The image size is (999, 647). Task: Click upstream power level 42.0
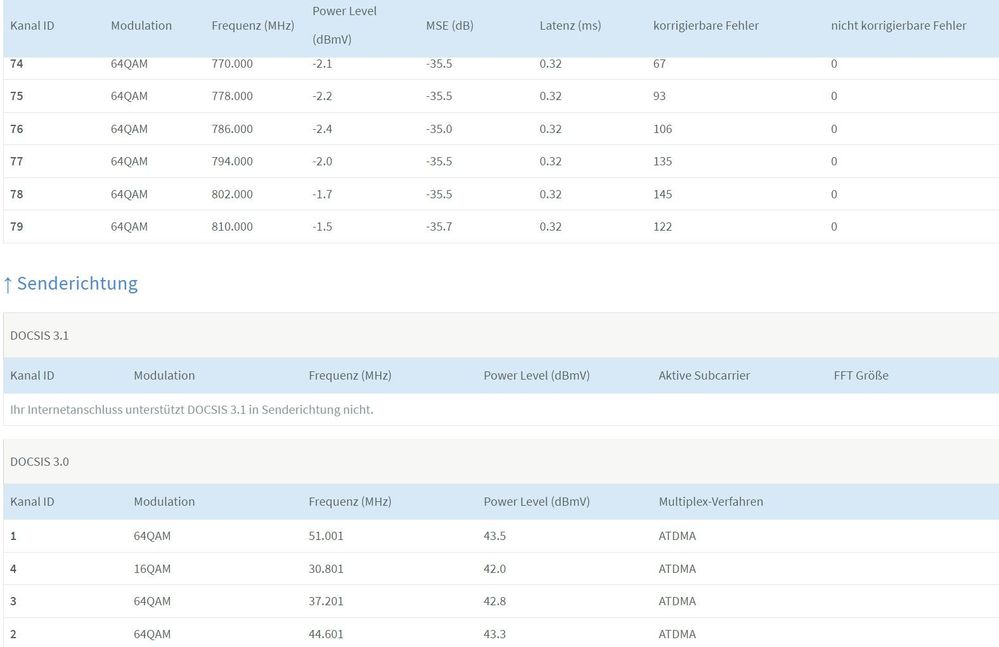[494, 569]
